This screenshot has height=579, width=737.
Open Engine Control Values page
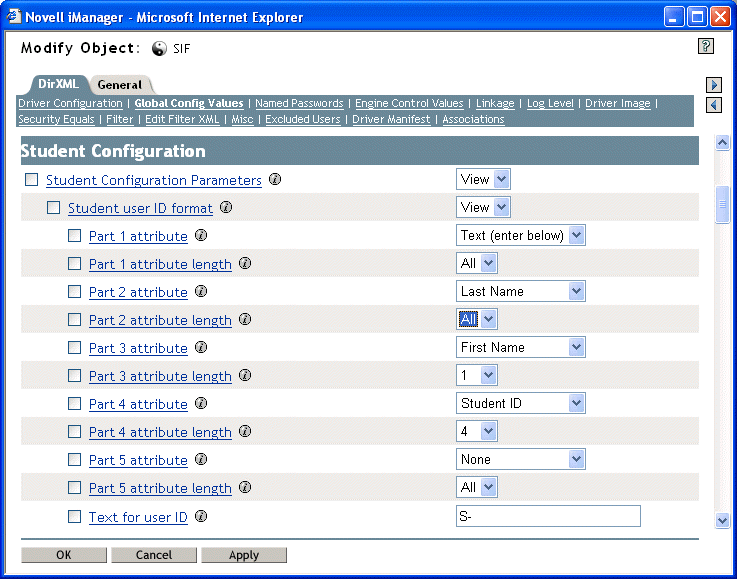pyautogui.click(x=409, y=103)
